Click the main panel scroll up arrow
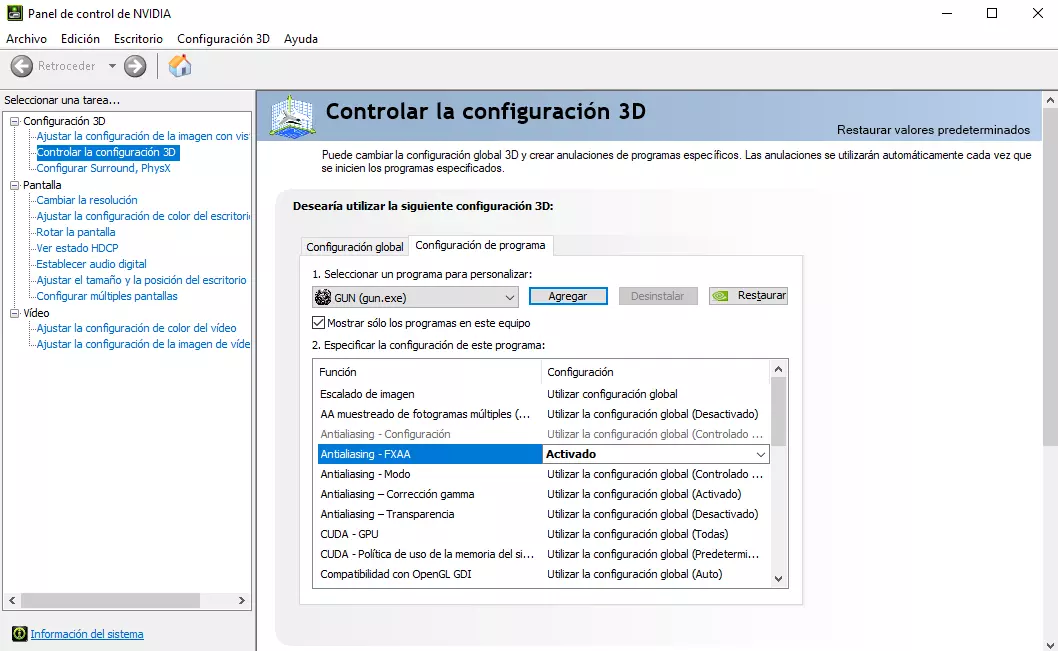 pyautogui.click(x=1050, y=101)
